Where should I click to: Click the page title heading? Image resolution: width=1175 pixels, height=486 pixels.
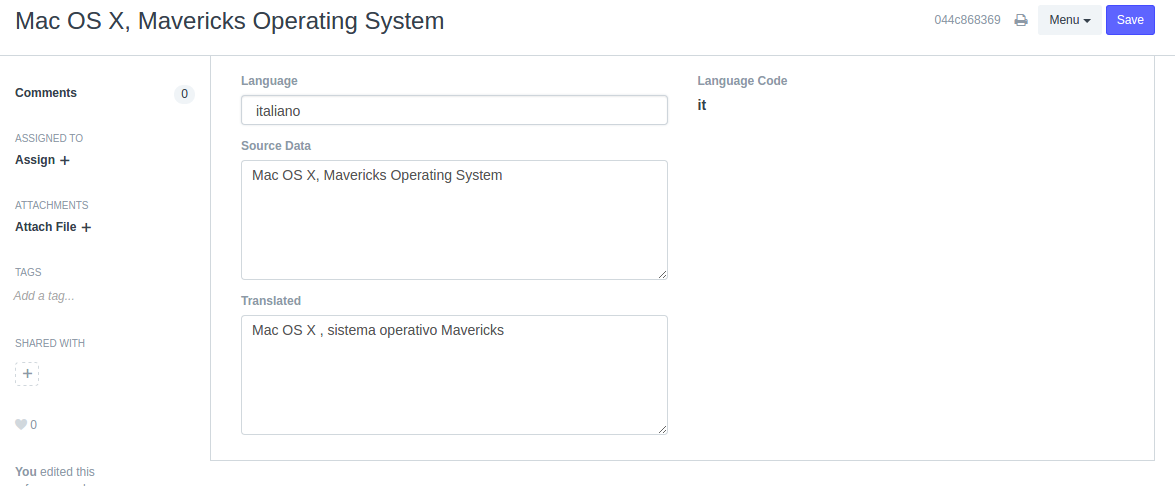(230, 21)
